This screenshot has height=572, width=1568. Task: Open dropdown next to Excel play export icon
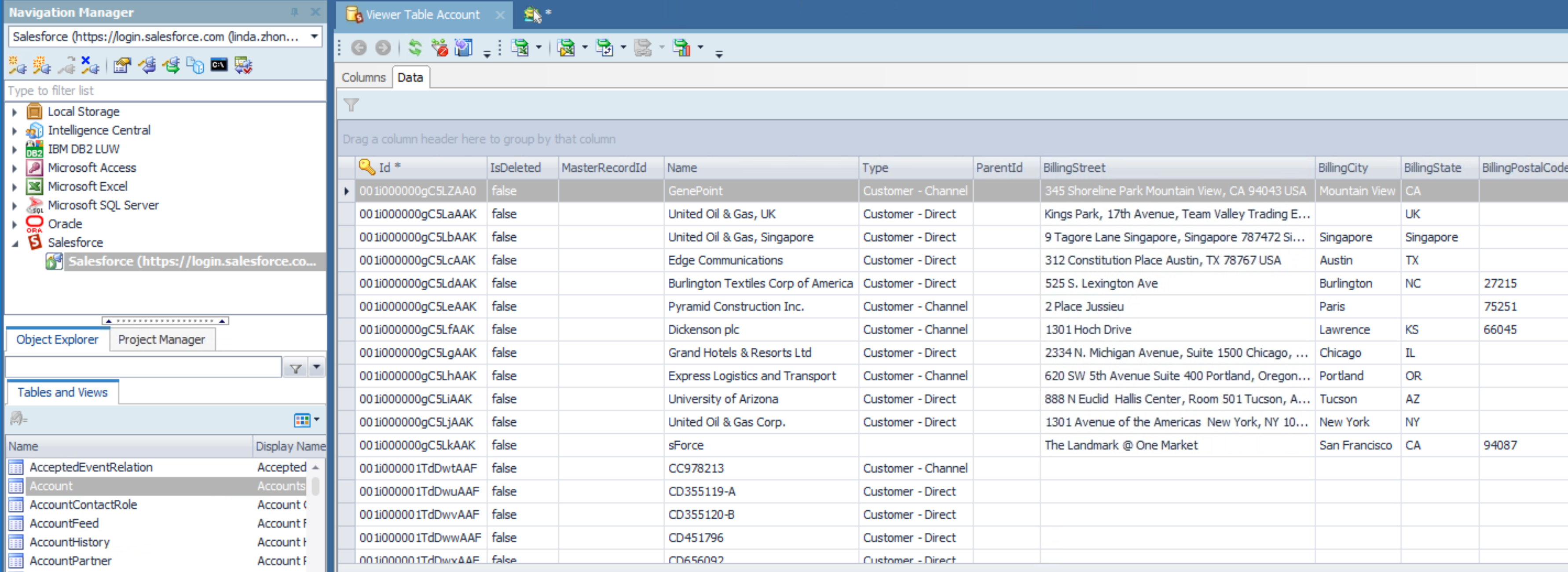(585, 48)
